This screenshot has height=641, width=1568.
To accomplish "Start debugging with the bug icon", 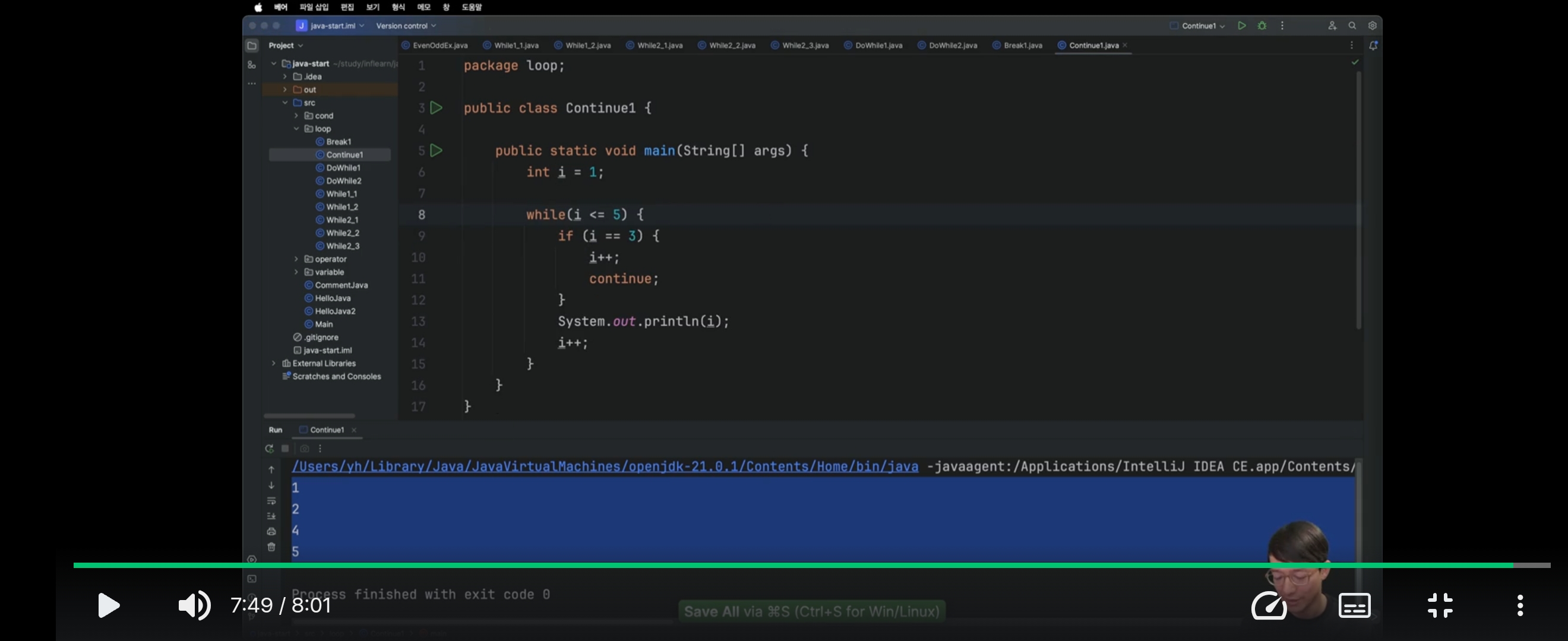I will pyautogui.click(x=1262, y=26).
